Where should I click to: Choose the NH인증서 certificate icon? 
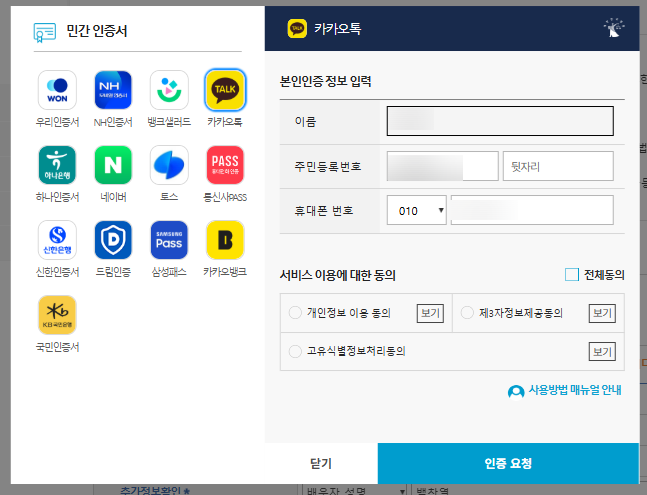113,90
